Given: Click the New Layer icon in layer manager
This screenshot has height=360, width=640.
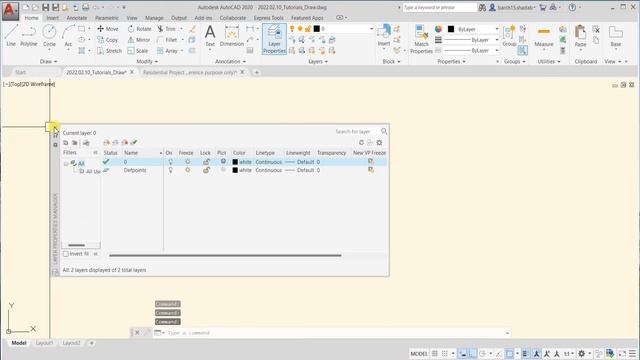Looking at the screenshot, I should pyautogui.click(x=107, y=142).
